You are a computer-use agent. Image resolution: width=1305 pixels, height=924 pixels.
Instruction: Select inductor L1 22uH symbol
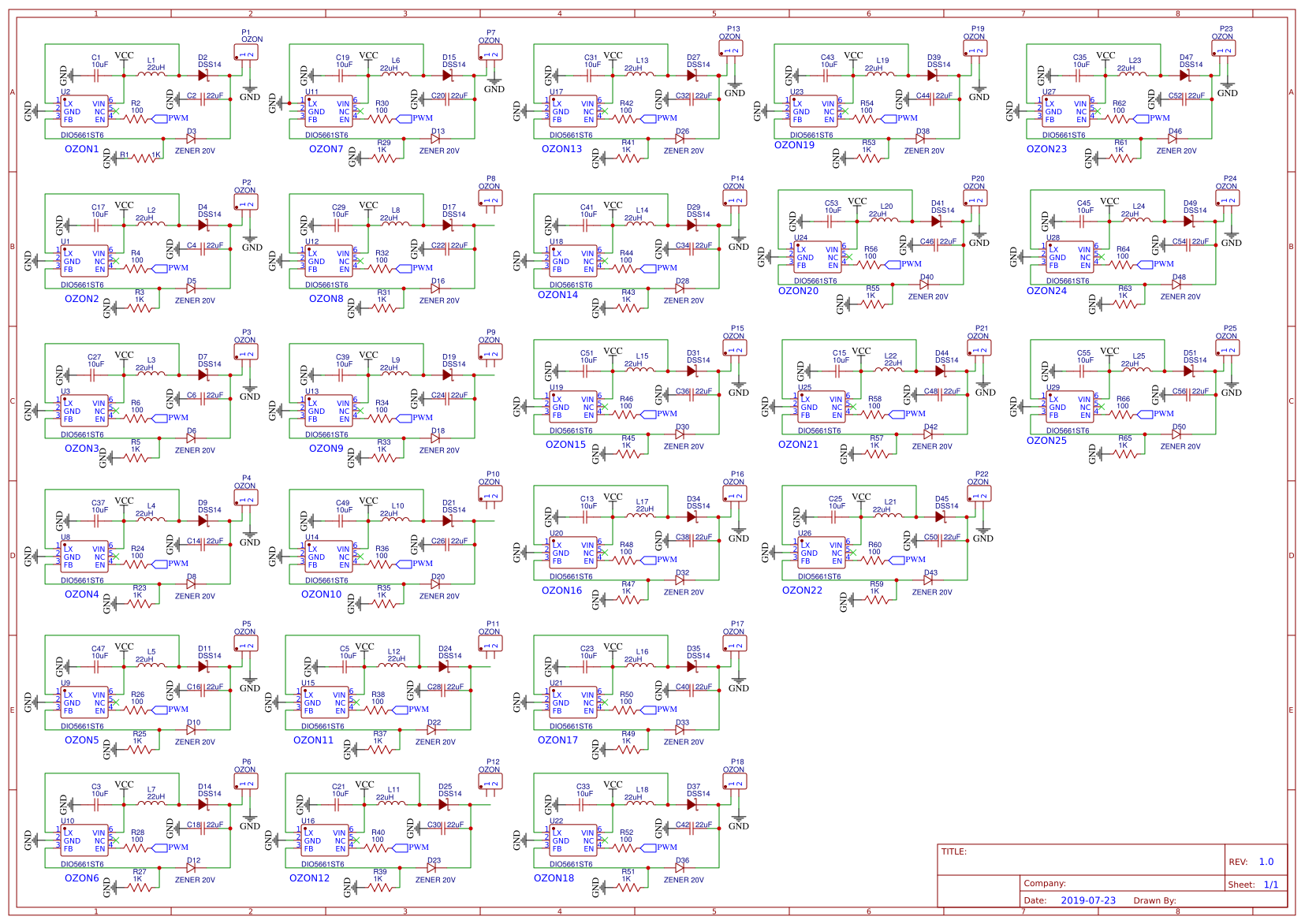(152, 74)
